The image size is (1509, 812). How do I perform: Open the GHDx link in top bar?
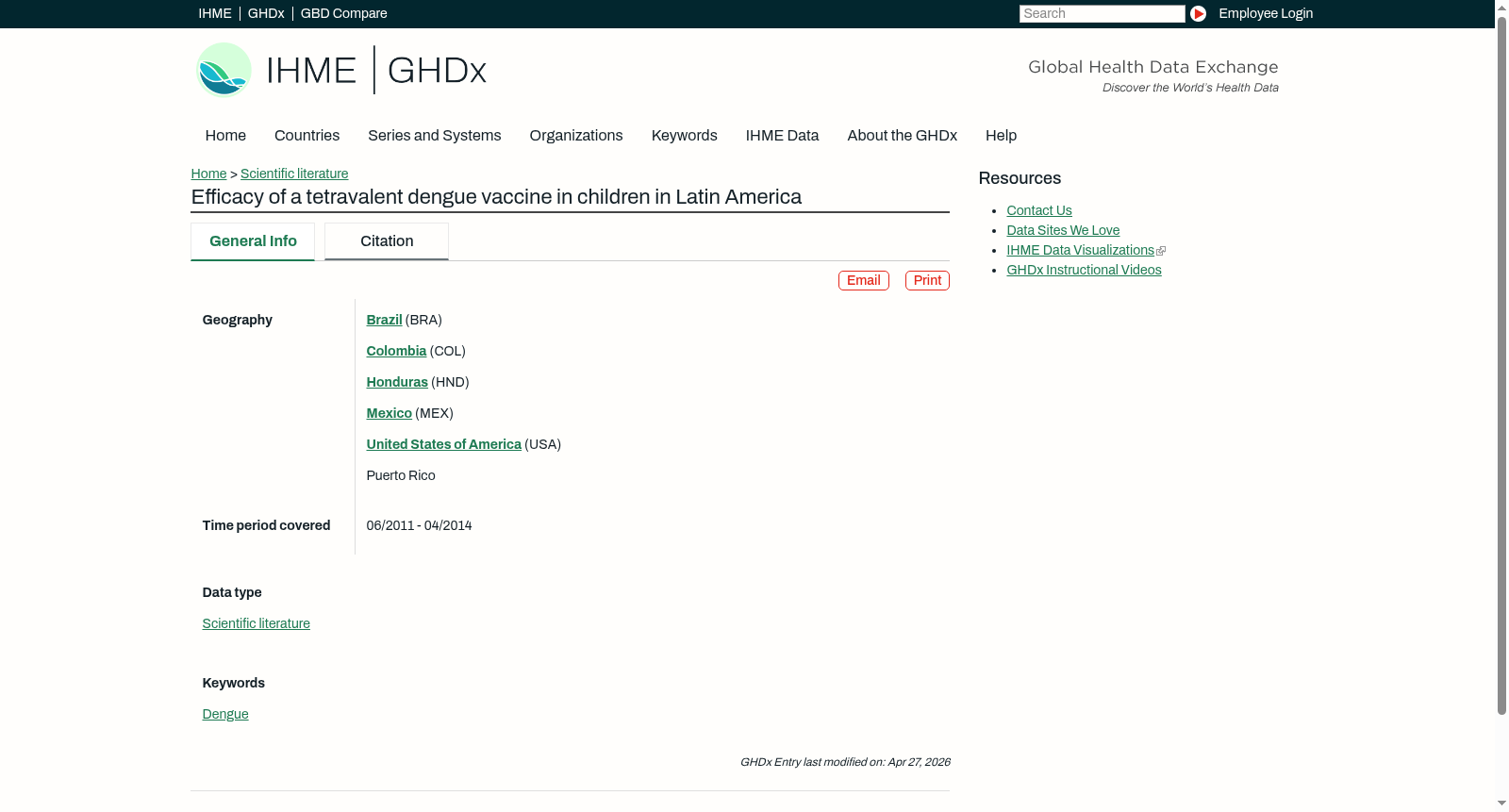(x=266, y=13)
